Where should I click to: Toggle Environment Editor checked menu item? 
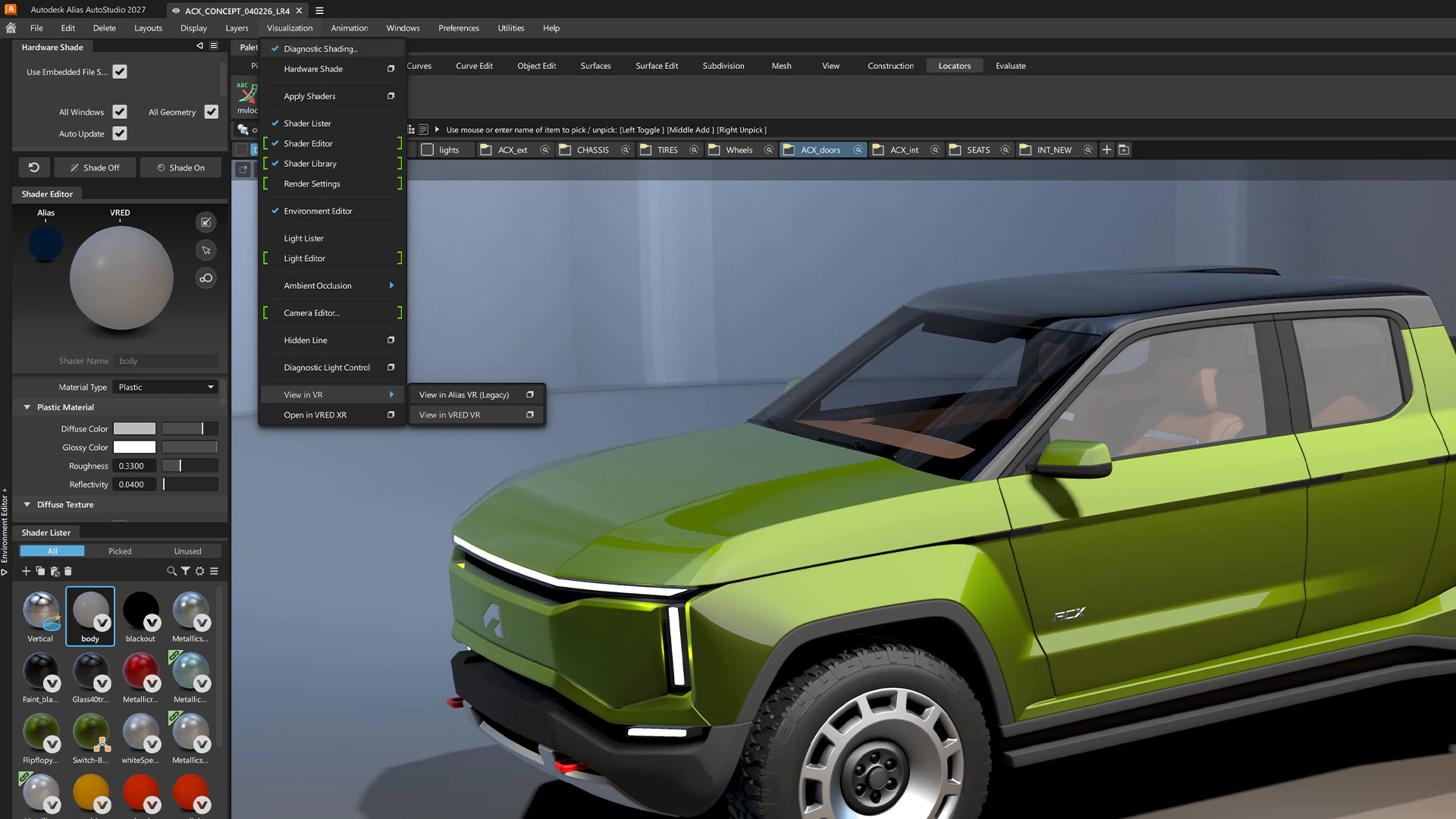(x=331, y=212)
